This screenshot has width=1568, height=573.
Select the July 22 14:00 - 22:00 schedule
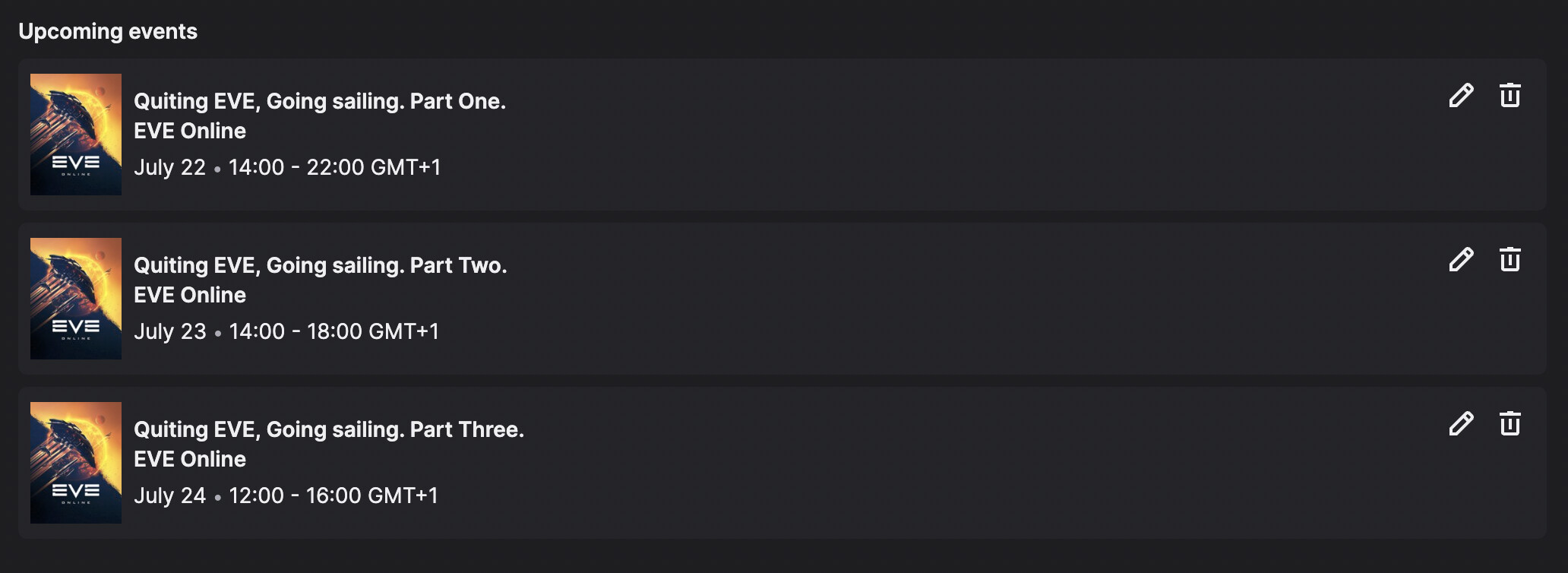(287, 167)
